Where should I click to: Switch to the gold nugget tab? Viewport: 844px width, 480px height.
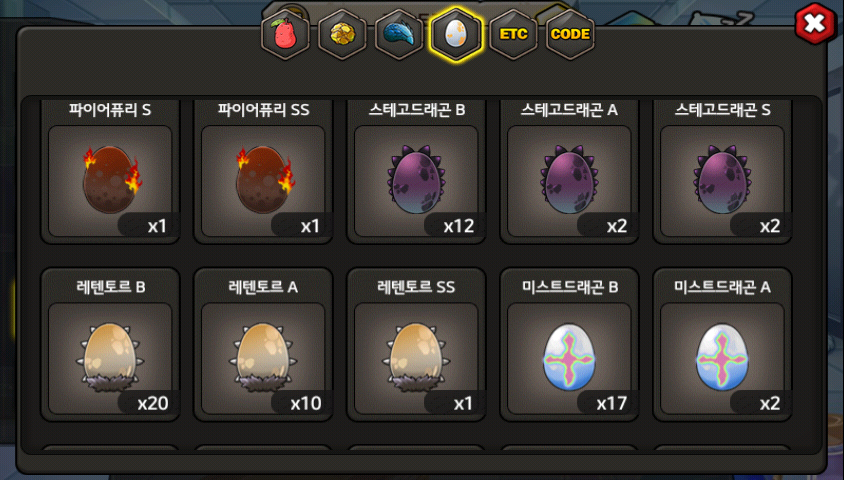tap(342, 34)
